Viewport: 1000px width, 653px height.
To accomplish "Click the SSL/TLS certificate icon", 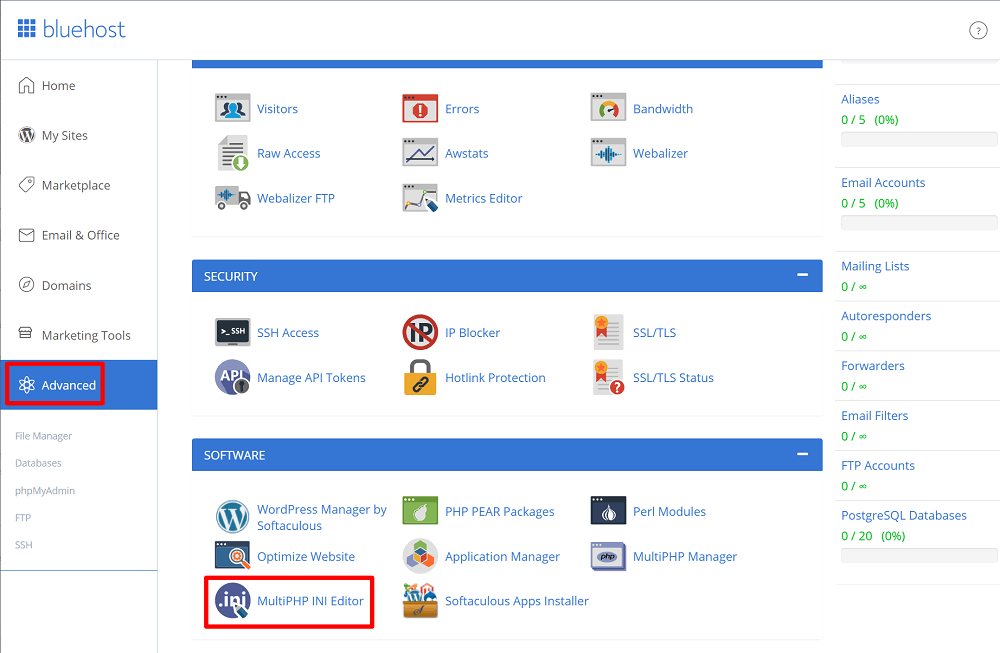I will [x=608, y=332].
